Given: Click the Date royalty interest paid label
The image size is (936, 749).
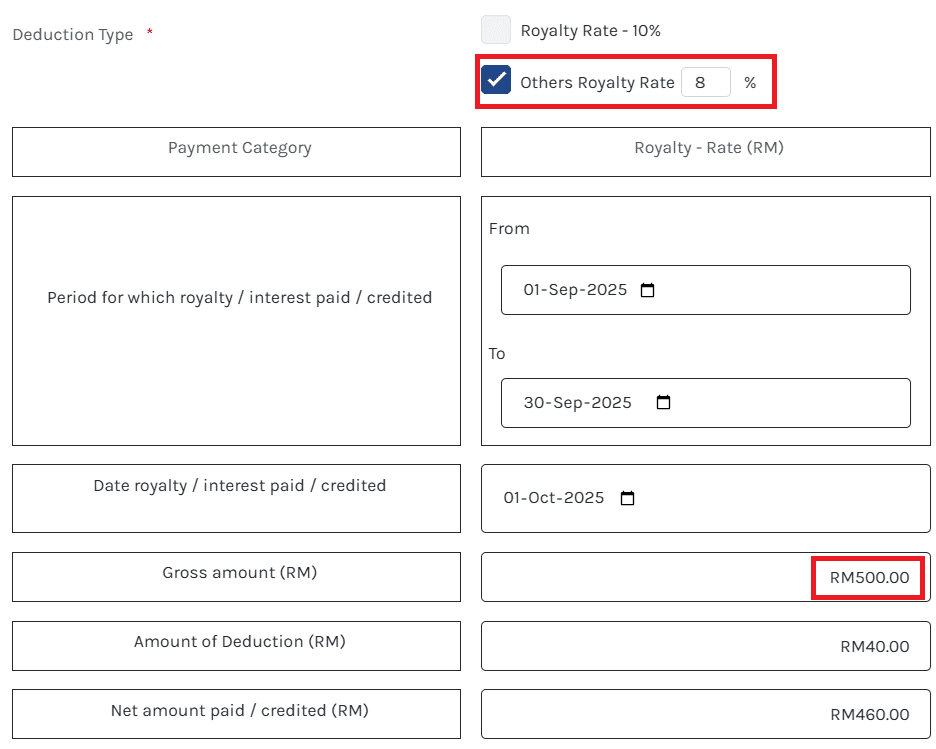Looking at the screenshot, I should click(236, 485).
